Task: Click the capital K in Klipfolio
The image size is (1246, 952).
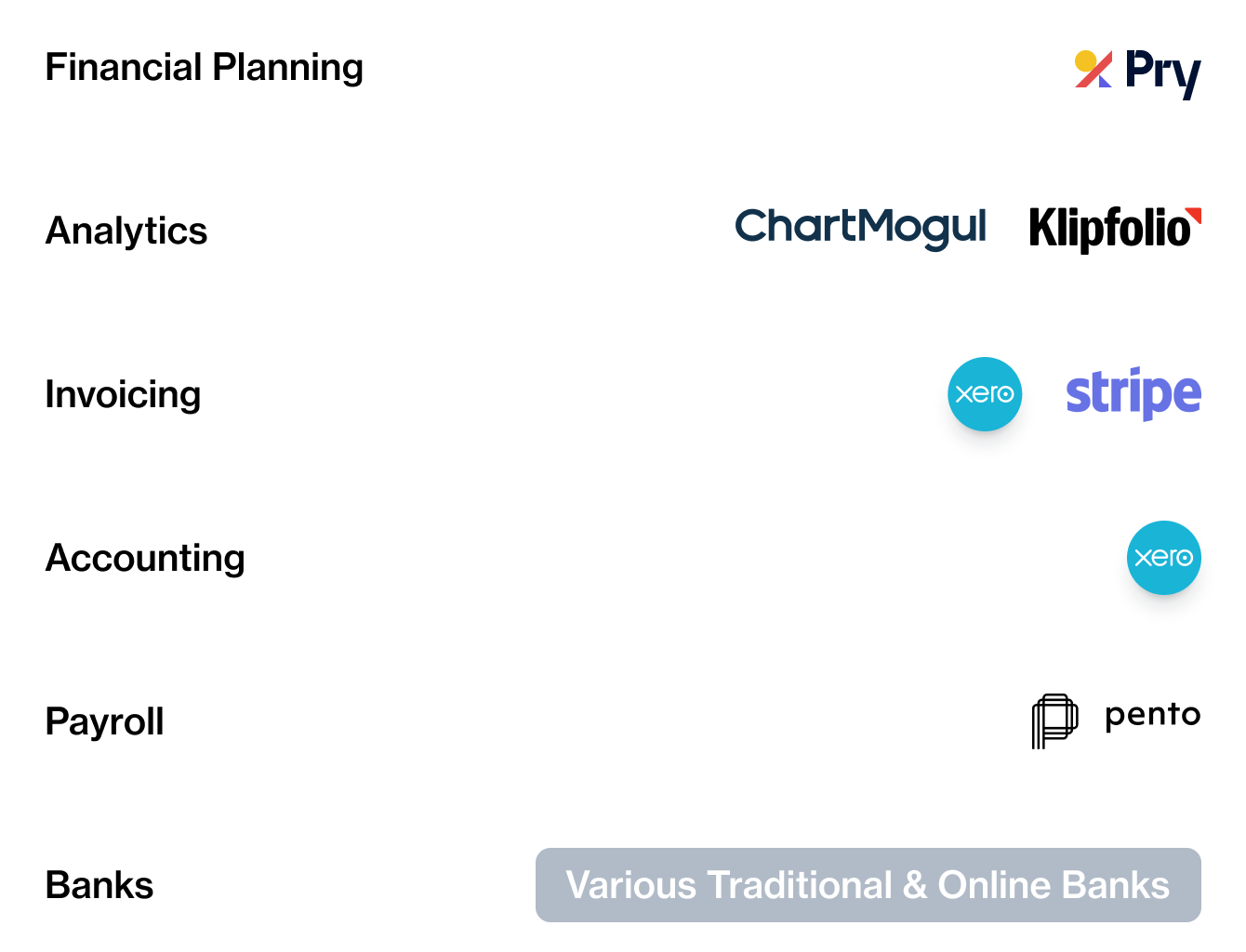Action: point(1042,229)
